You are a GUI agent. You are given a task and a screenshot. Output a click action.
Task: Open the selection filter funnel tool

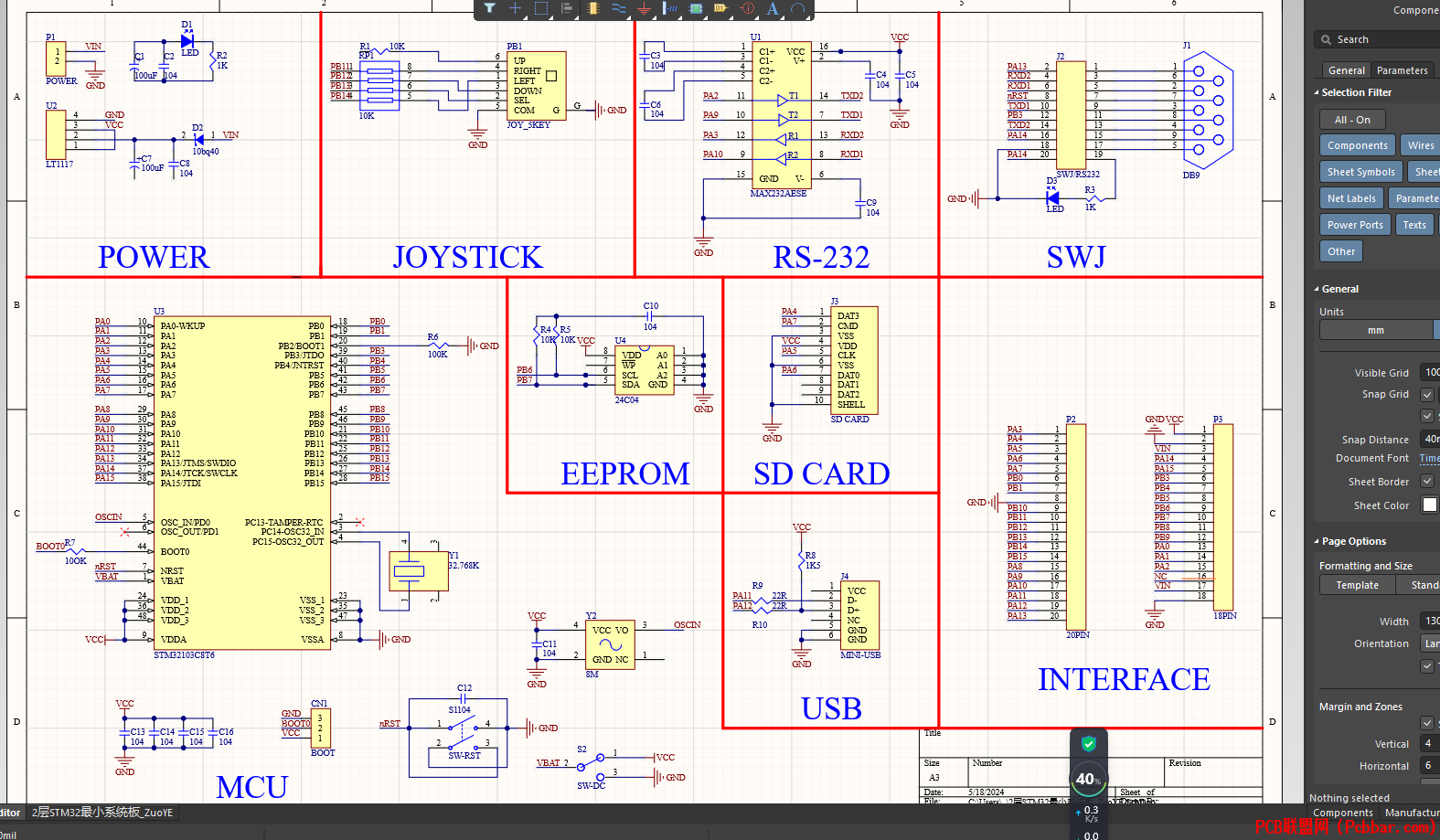point(489,8)
